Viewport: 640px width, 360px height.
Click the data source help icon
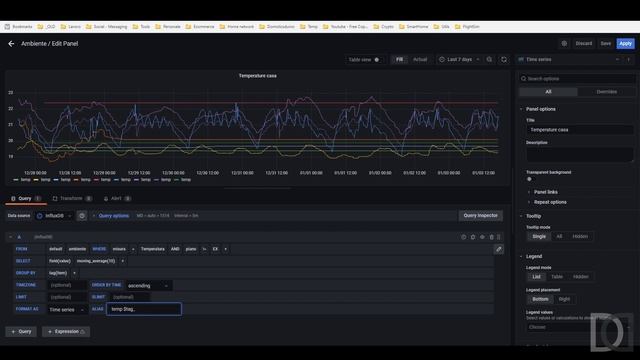[x=82, y=216]
